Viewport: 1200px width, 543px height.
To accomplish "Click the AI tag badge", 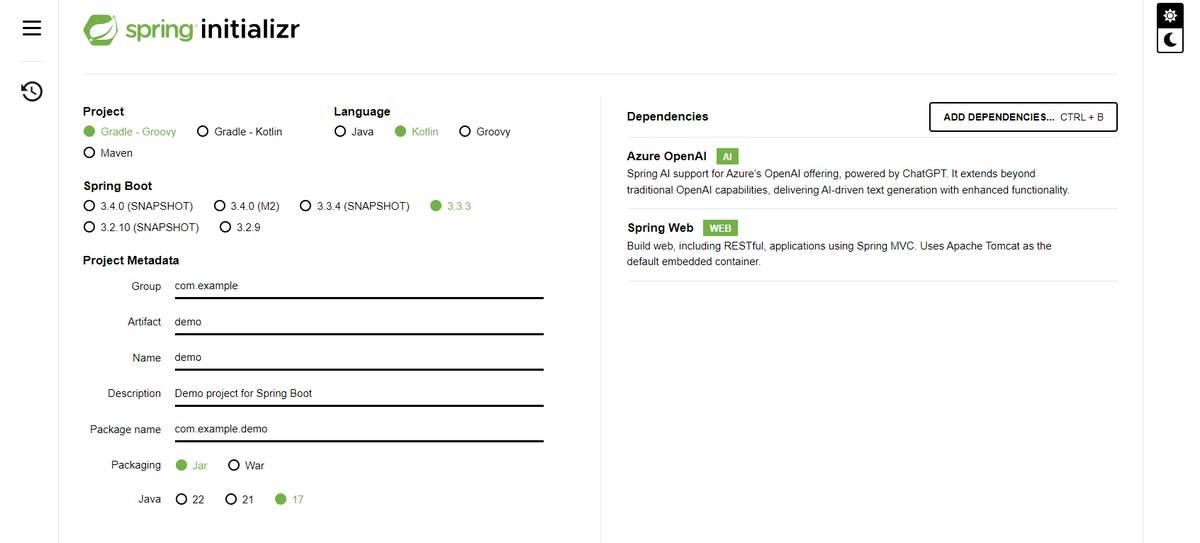I will click(x=728, y=157).
